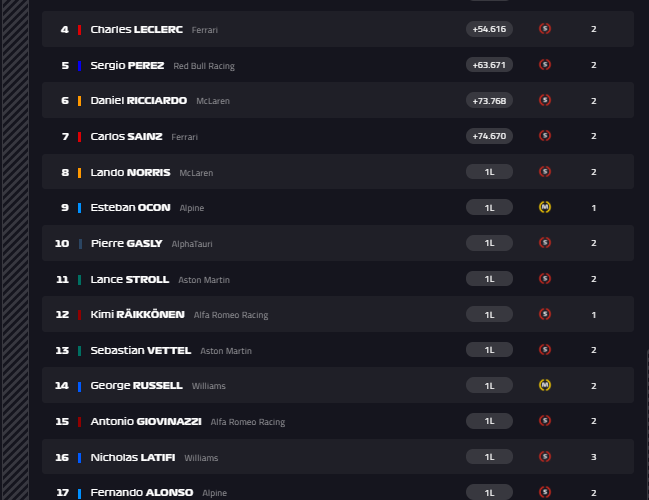Click the soft tyre icon for Lando Norris
649x500 pixels.
pyautogui.click(x=545, y=171)
